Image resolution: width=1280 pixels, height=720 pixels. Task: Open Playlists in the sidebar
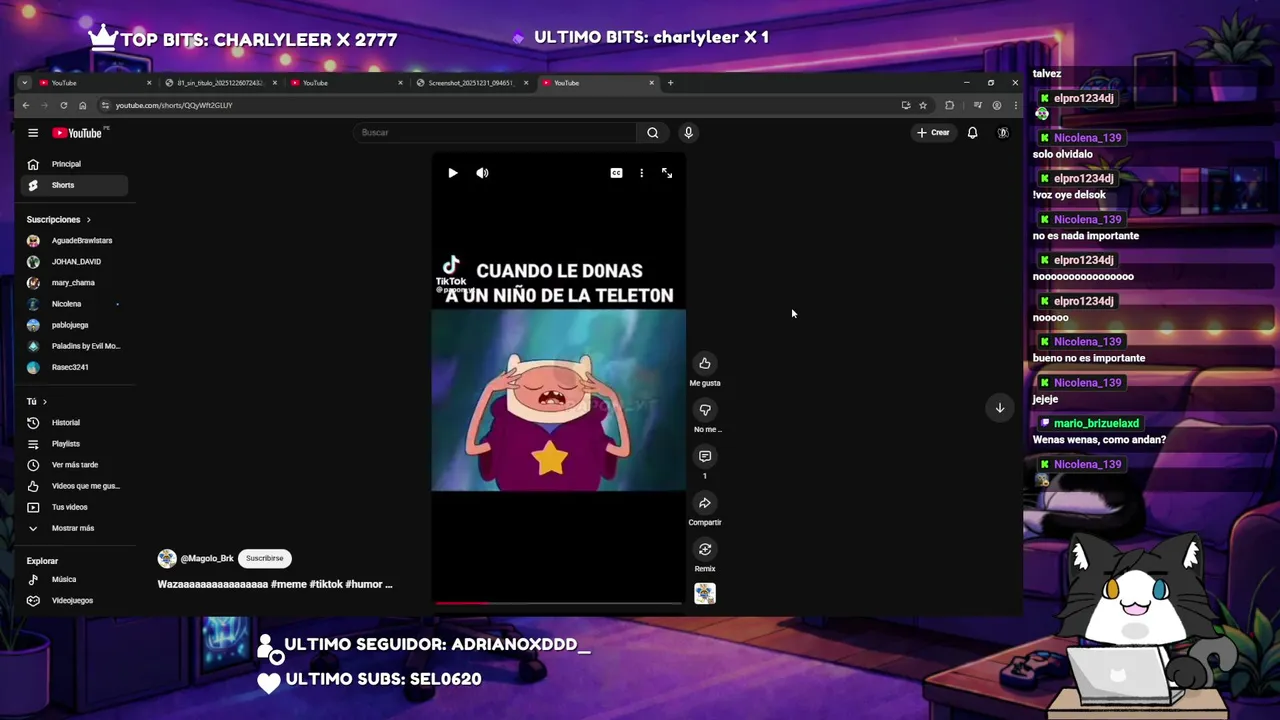74,444
